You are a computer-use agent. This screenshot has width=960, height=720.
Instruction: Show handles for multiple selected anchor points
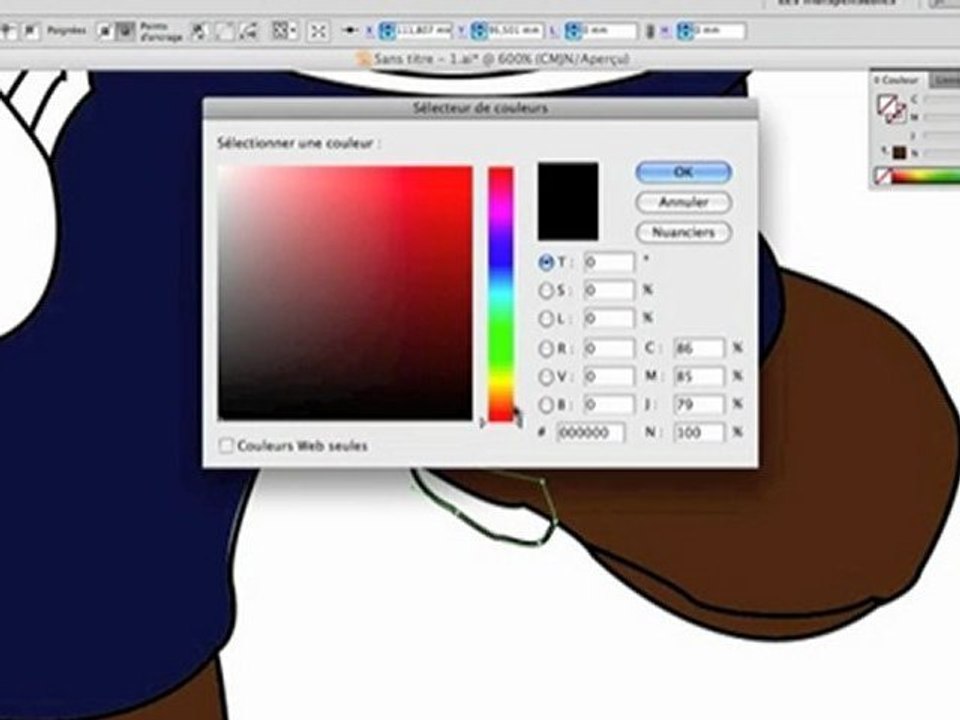point(106,30)
